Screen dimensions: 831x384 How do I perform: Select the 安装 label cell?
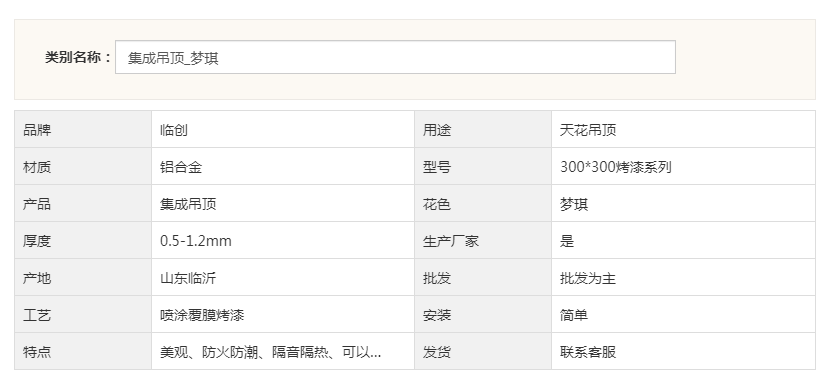(x=483, y=315)
